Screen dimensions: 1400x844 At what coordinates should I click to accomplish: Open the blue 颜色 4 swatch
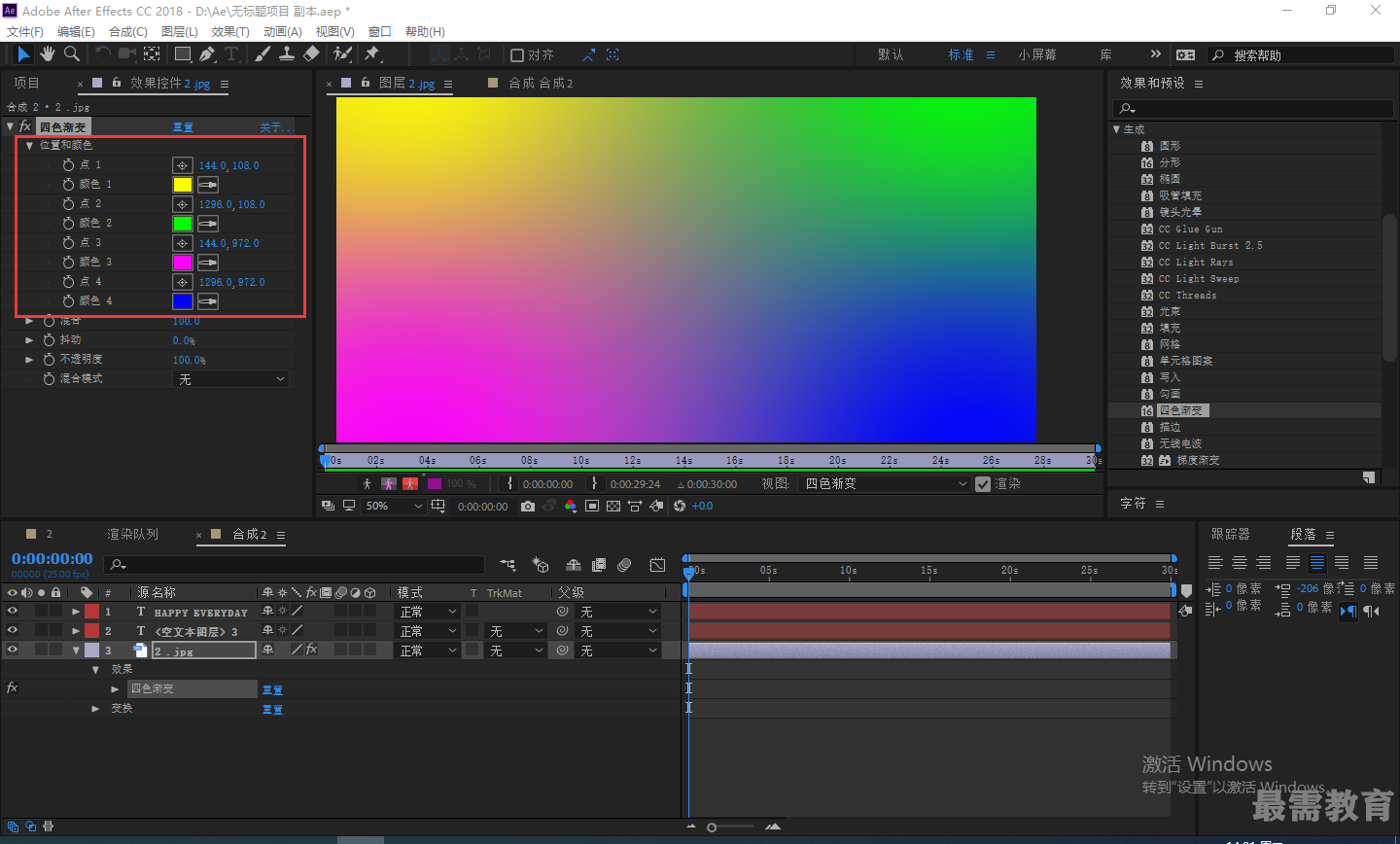[183, 301]
